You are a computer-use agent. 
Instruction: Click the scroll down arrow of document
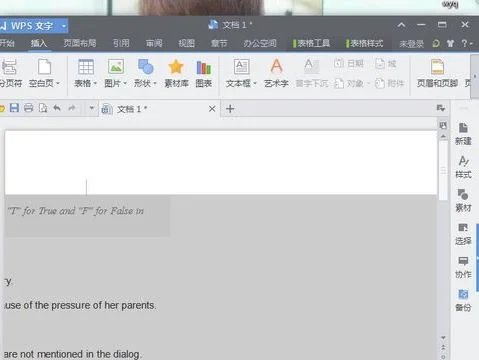[x=443, y=338]
